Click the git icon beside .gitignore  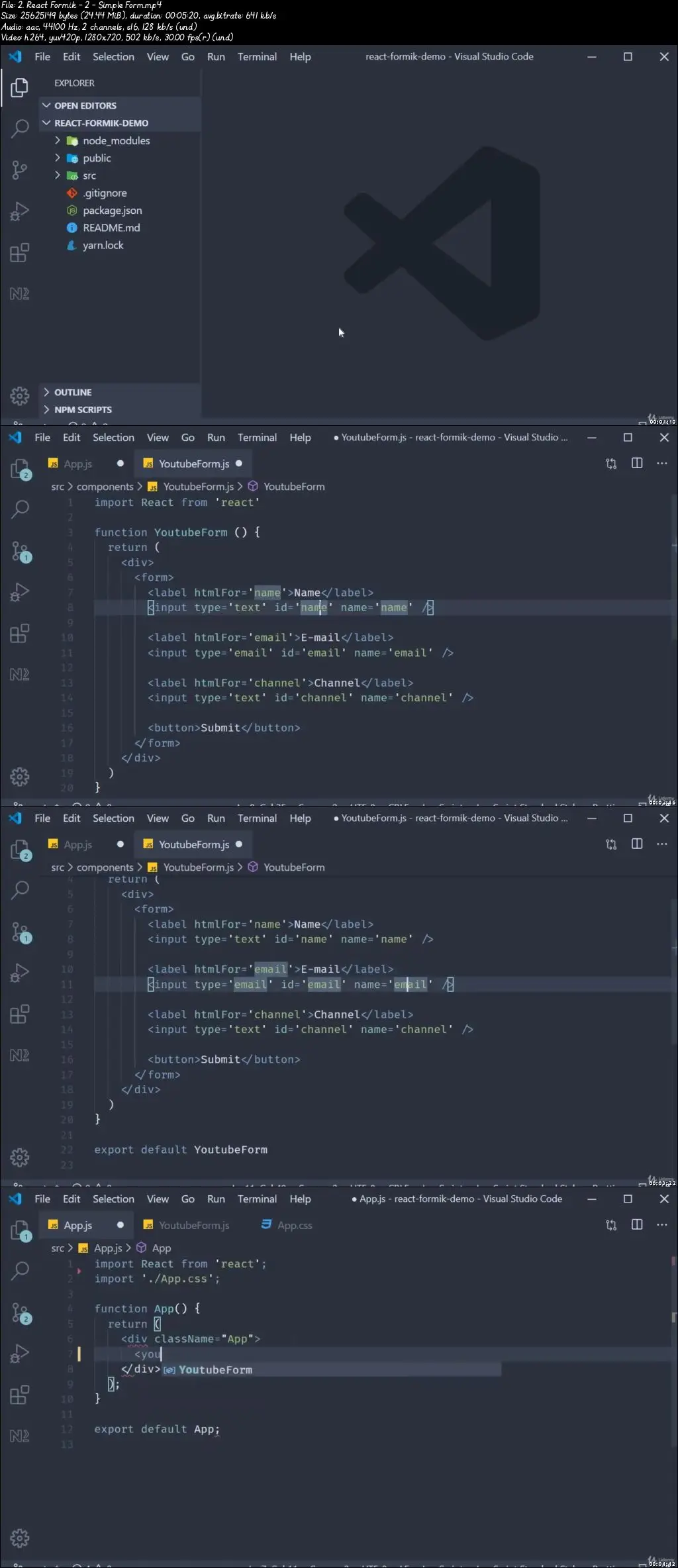coord(72,193)
